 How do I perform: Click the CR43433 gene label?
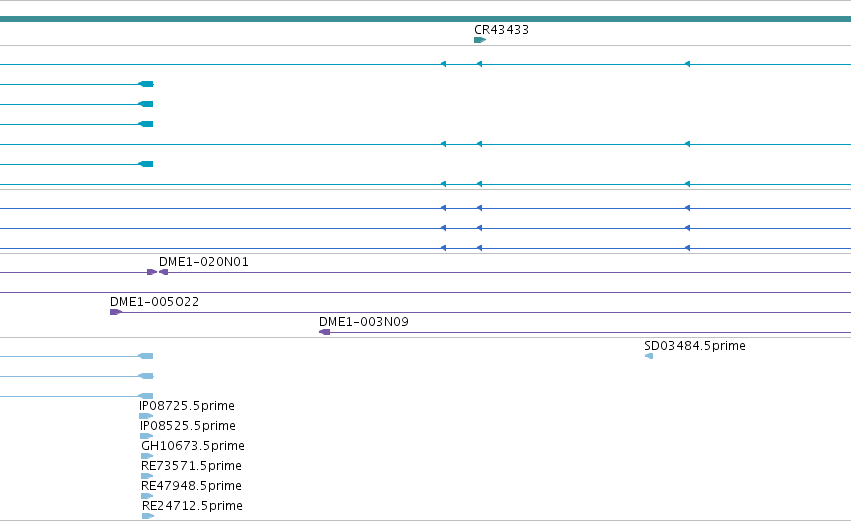tap(501, 30)
